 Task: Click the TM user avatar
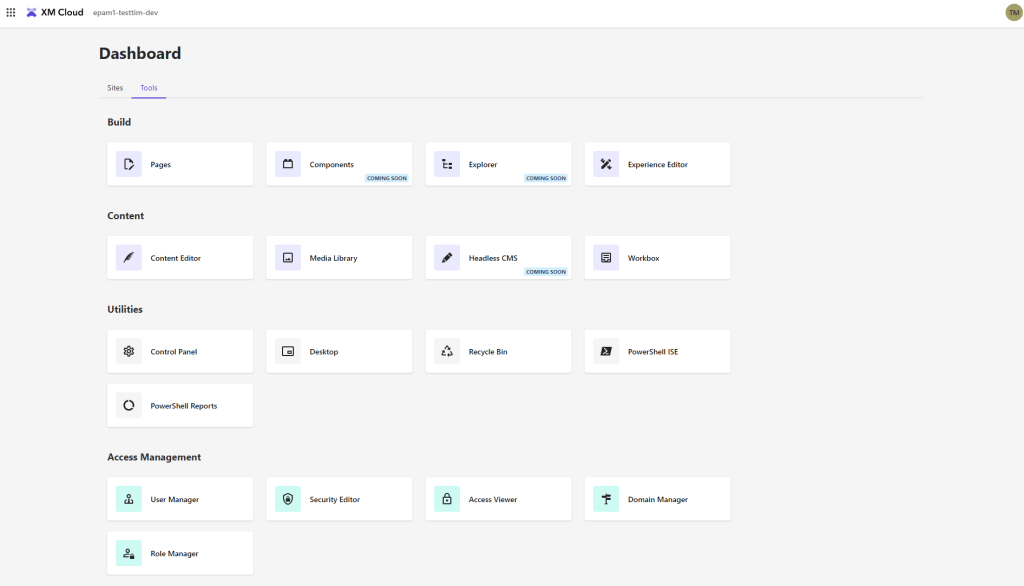click(x=1010, y=12)
